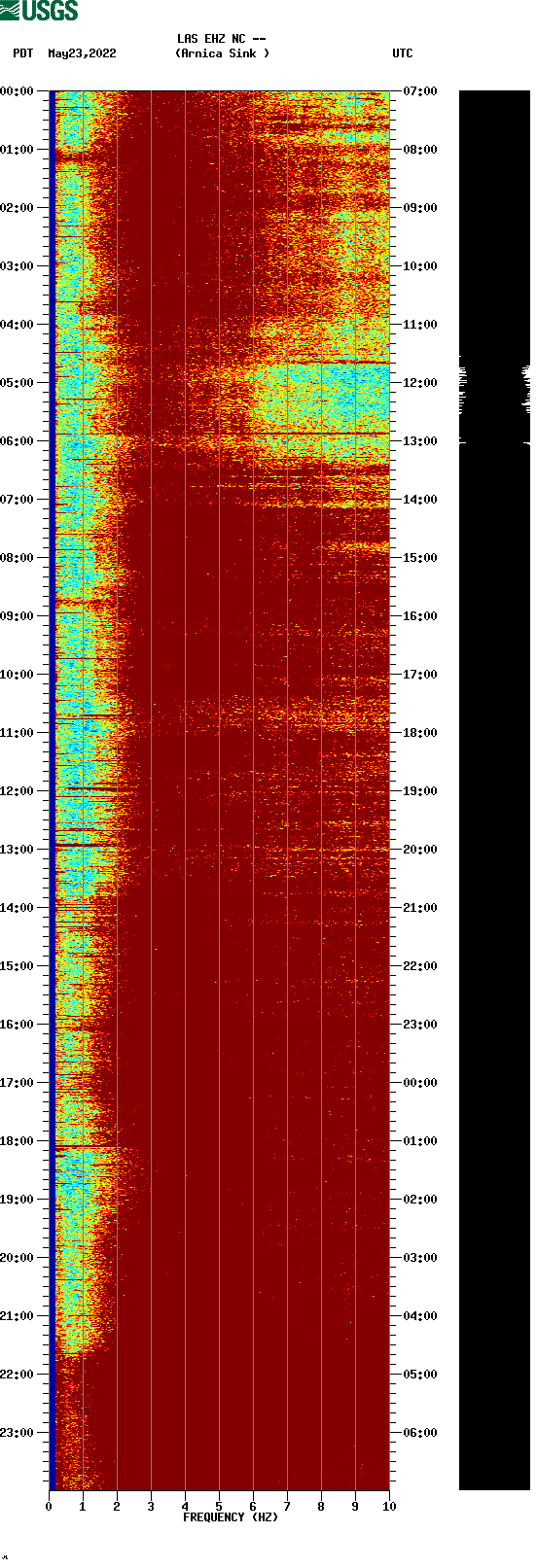
Task: Click the frequency axis label '3'
Action: click(x=151, y=1507)
